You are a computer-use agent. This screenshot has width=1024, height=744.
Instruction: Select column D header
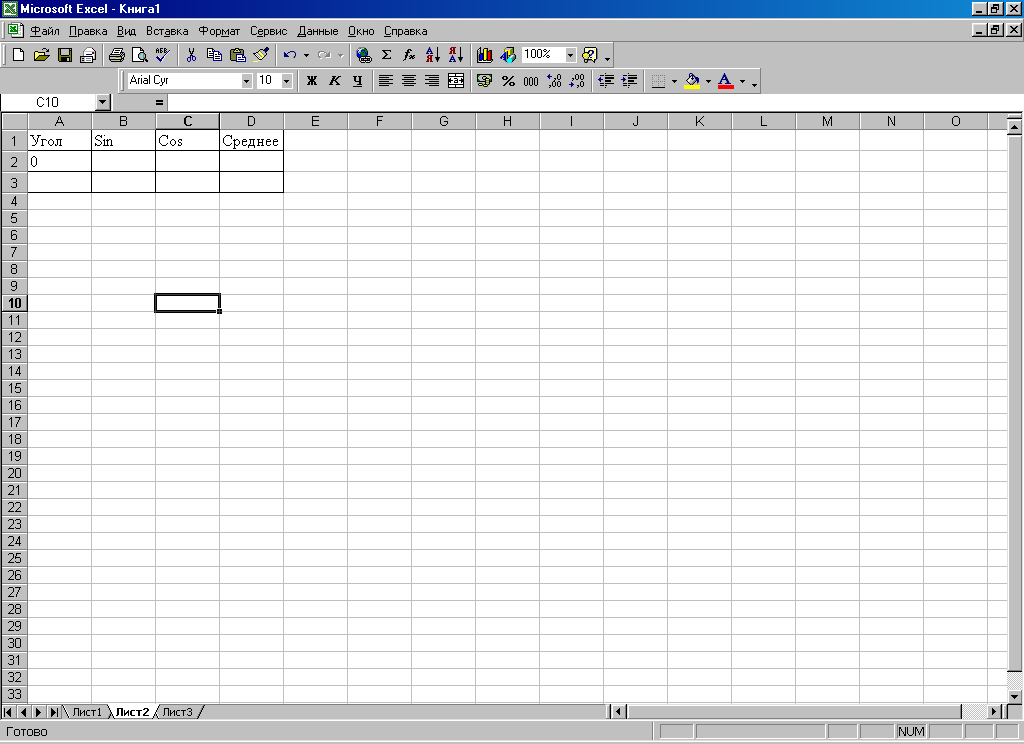[x=251, y=121]
